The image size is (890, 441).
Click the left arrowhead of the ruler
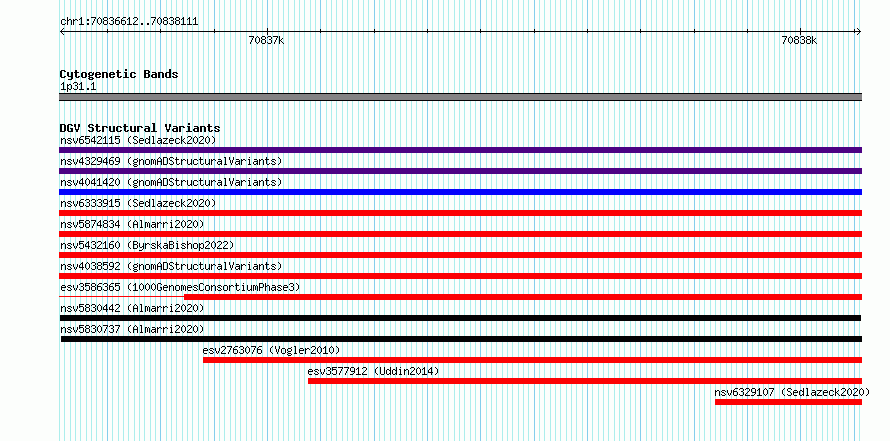[62, 31]
